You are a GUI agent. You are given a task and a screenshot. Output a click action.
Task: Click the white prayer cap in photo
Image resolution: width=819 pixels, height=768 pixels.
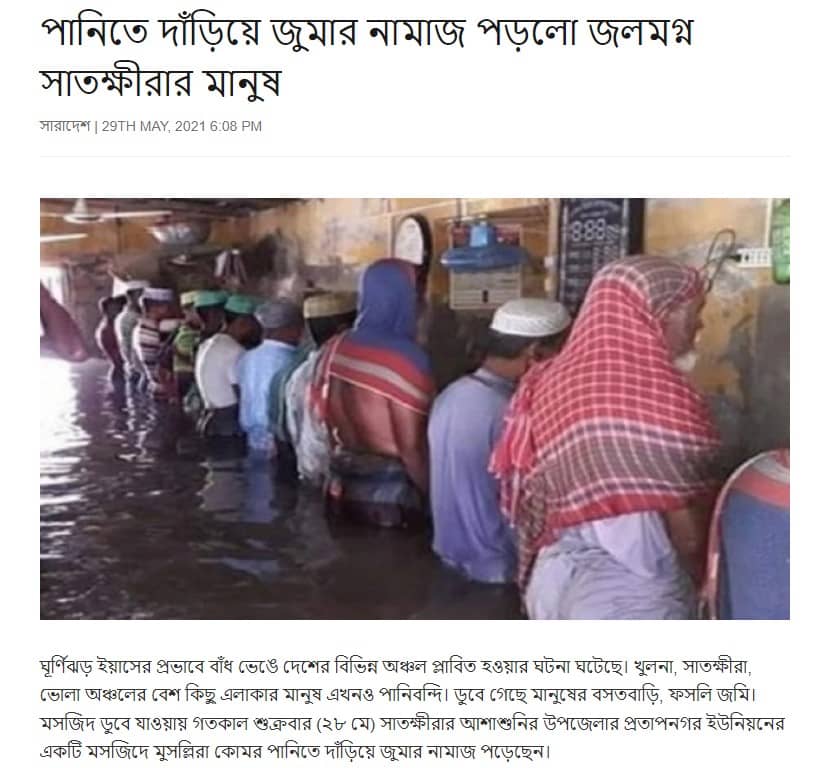point(530,317)
